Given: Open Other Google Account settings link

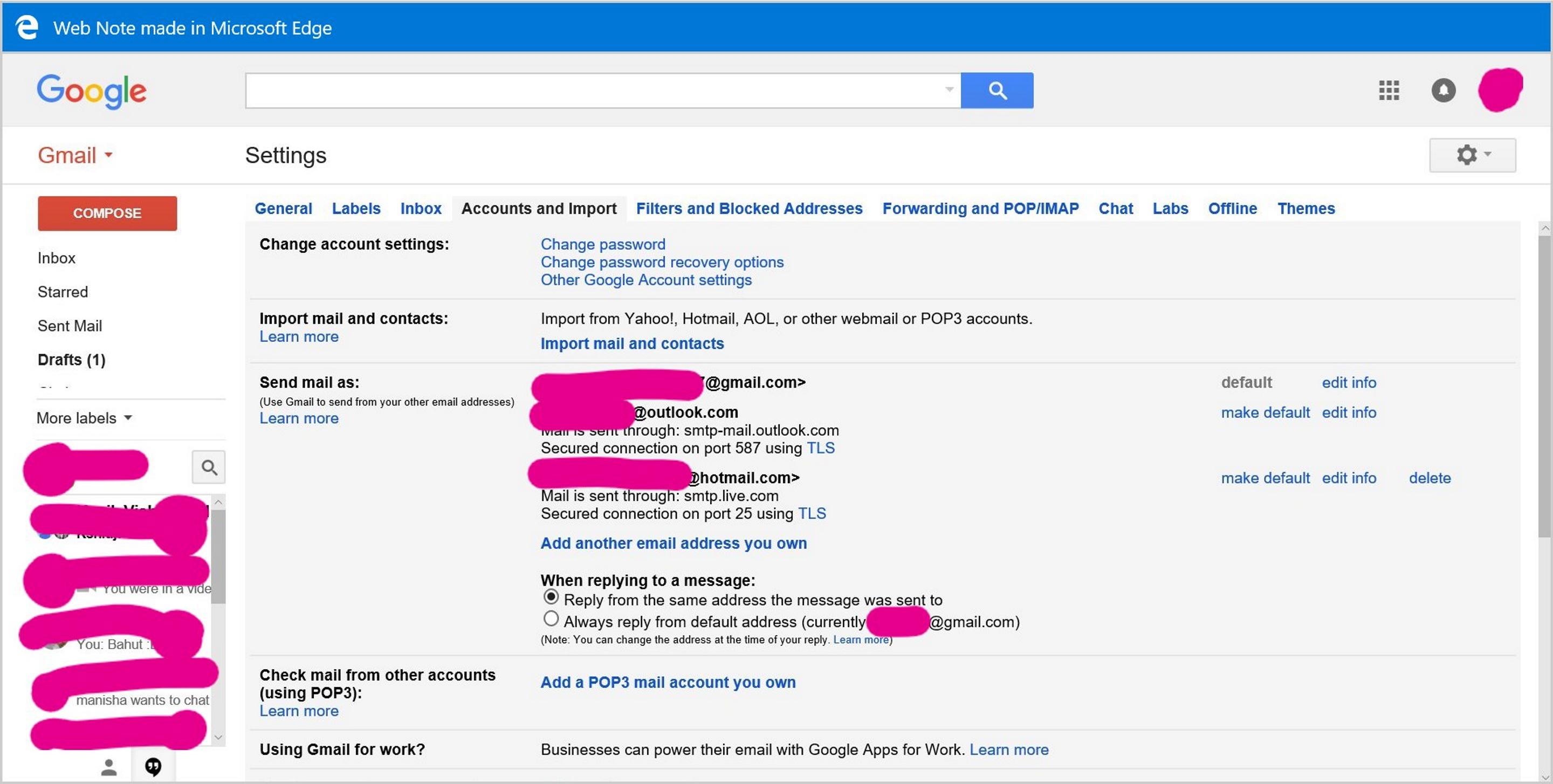Looking at the screenshot, I should point(645,280).
